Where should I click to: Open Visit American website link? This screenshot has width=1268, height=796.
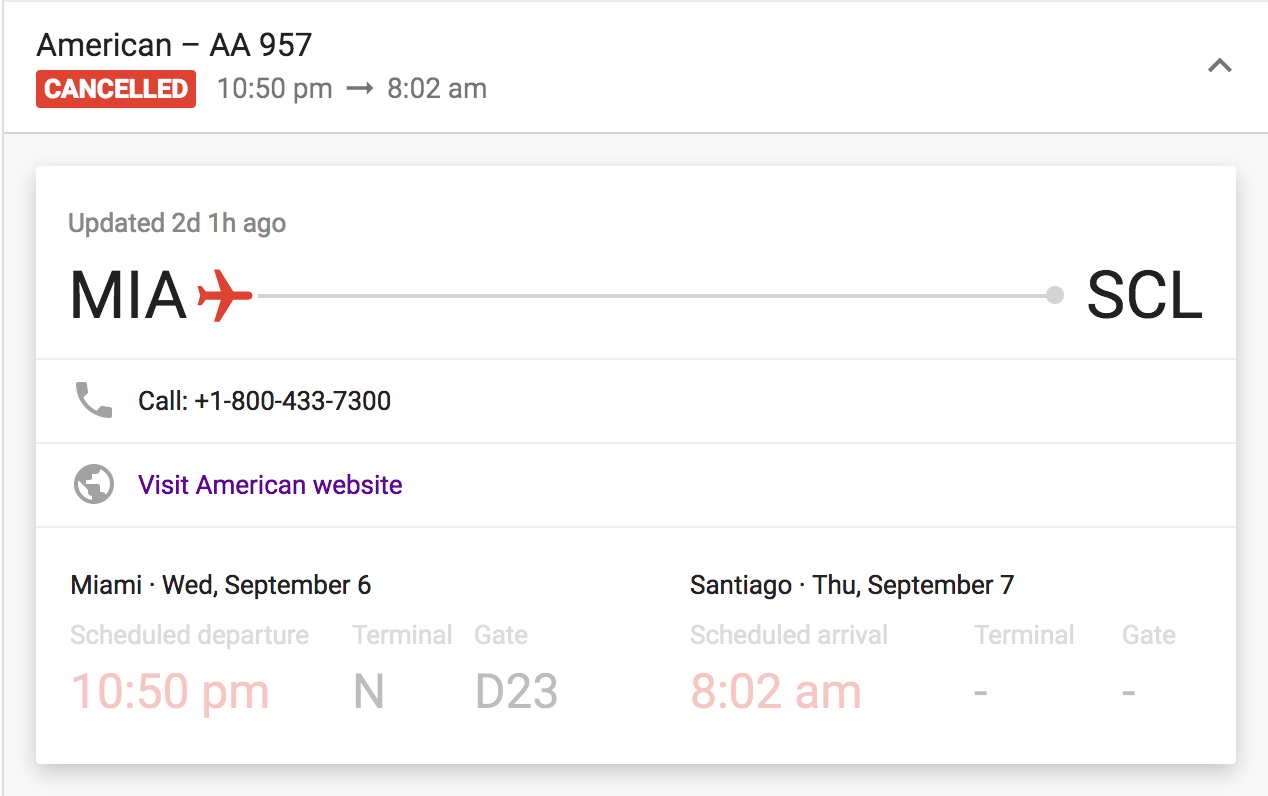[x=270, y=485]
